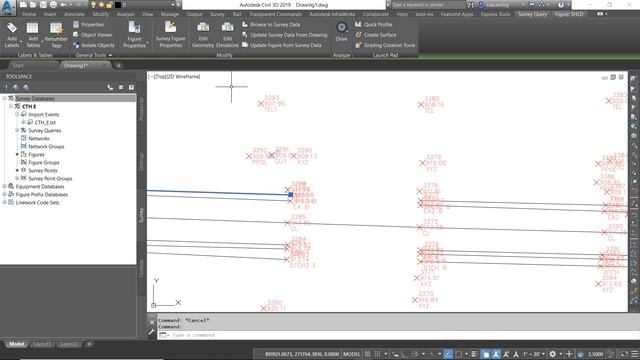Viewport: 640px width, 360px height.
Task: Toggle 2D object snap in status bar
Action: click(x=458, y=354)
